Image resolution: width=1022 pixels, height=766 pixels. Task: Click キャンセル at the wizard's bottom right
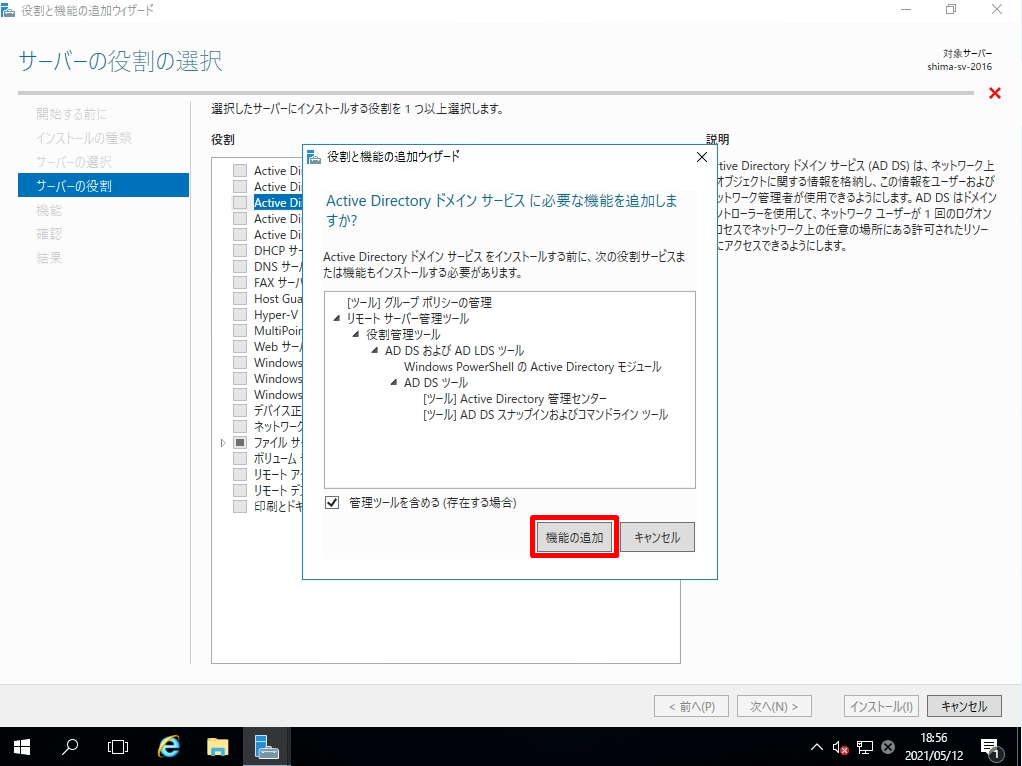coord(964,707)
